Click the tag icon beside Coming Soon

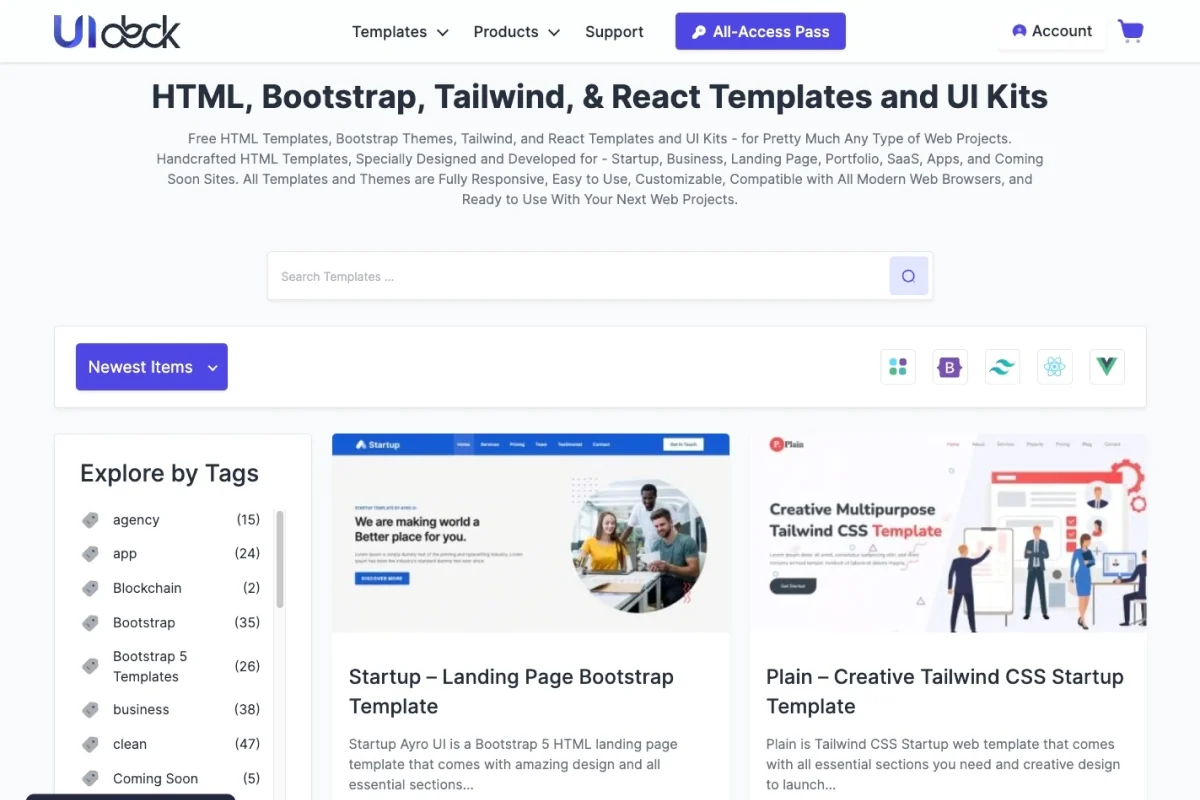click(x=90, y=779)
